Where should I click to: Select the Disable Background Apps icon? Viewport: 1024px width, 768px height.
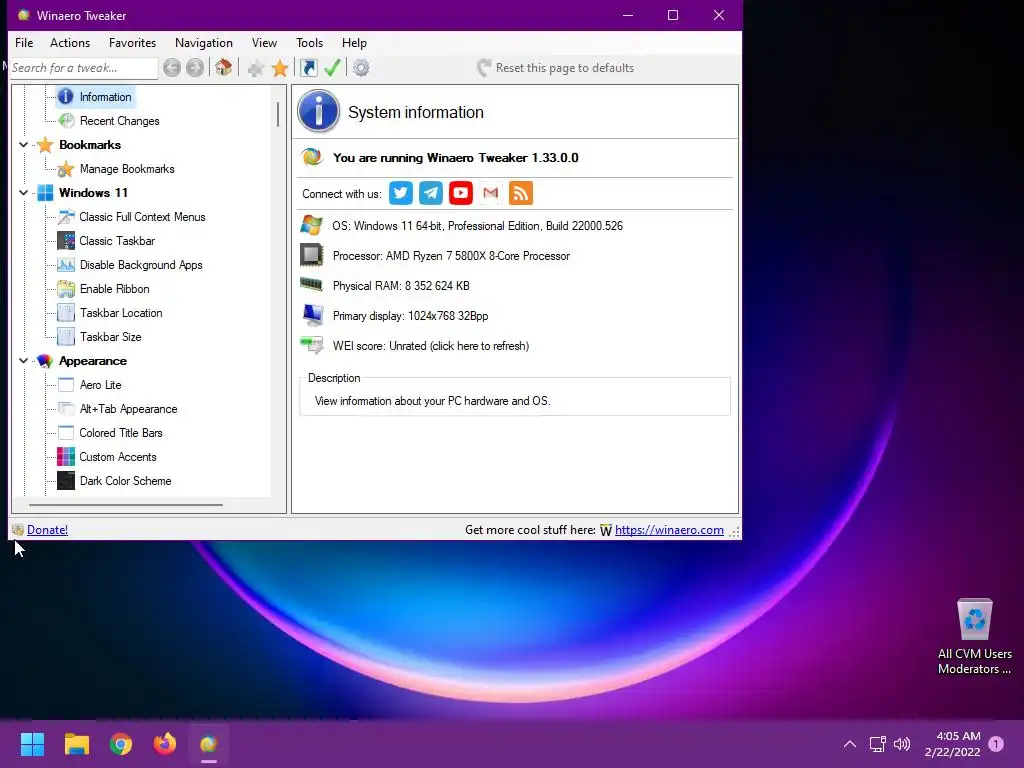click(x=66, y=265)
